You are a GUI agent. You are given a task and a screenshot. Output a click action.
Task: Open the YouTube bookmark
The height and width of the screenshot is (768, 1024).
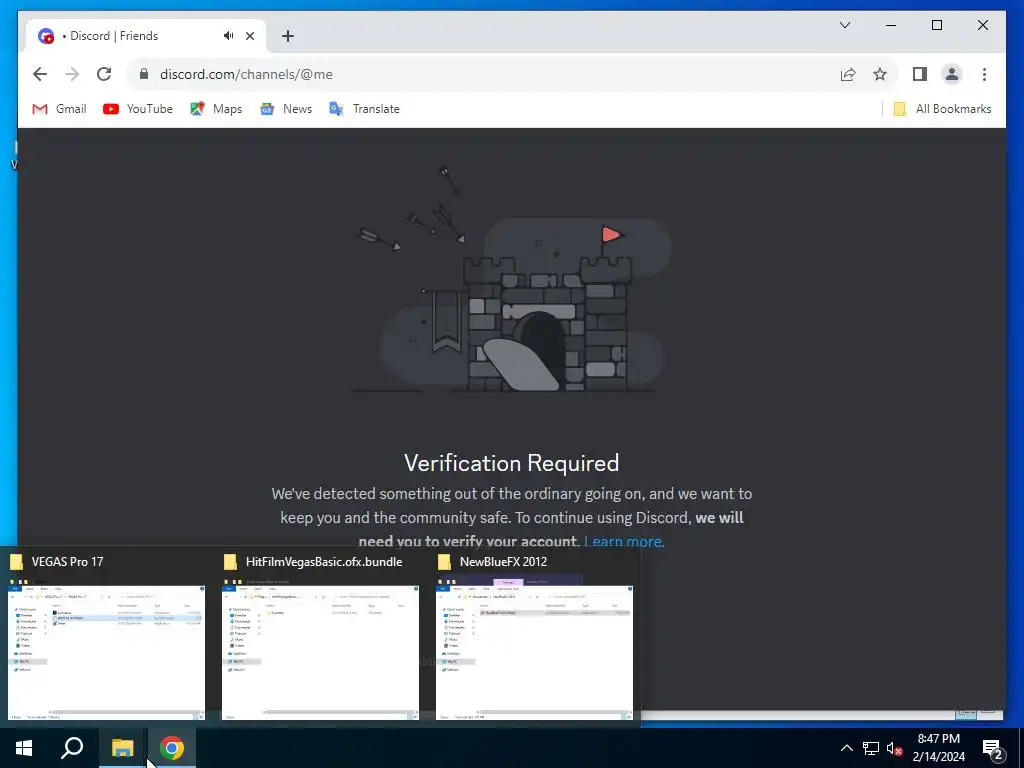coord(138,109)
